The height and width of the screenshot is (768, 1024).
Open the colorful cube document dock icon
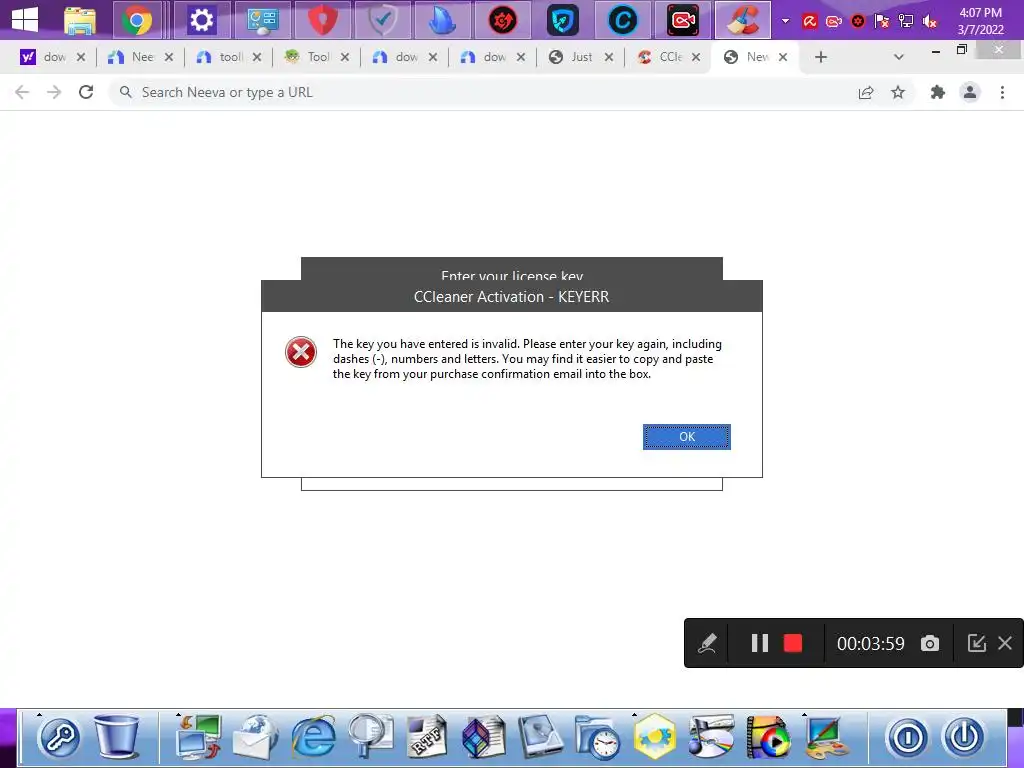tap(484, 737)
